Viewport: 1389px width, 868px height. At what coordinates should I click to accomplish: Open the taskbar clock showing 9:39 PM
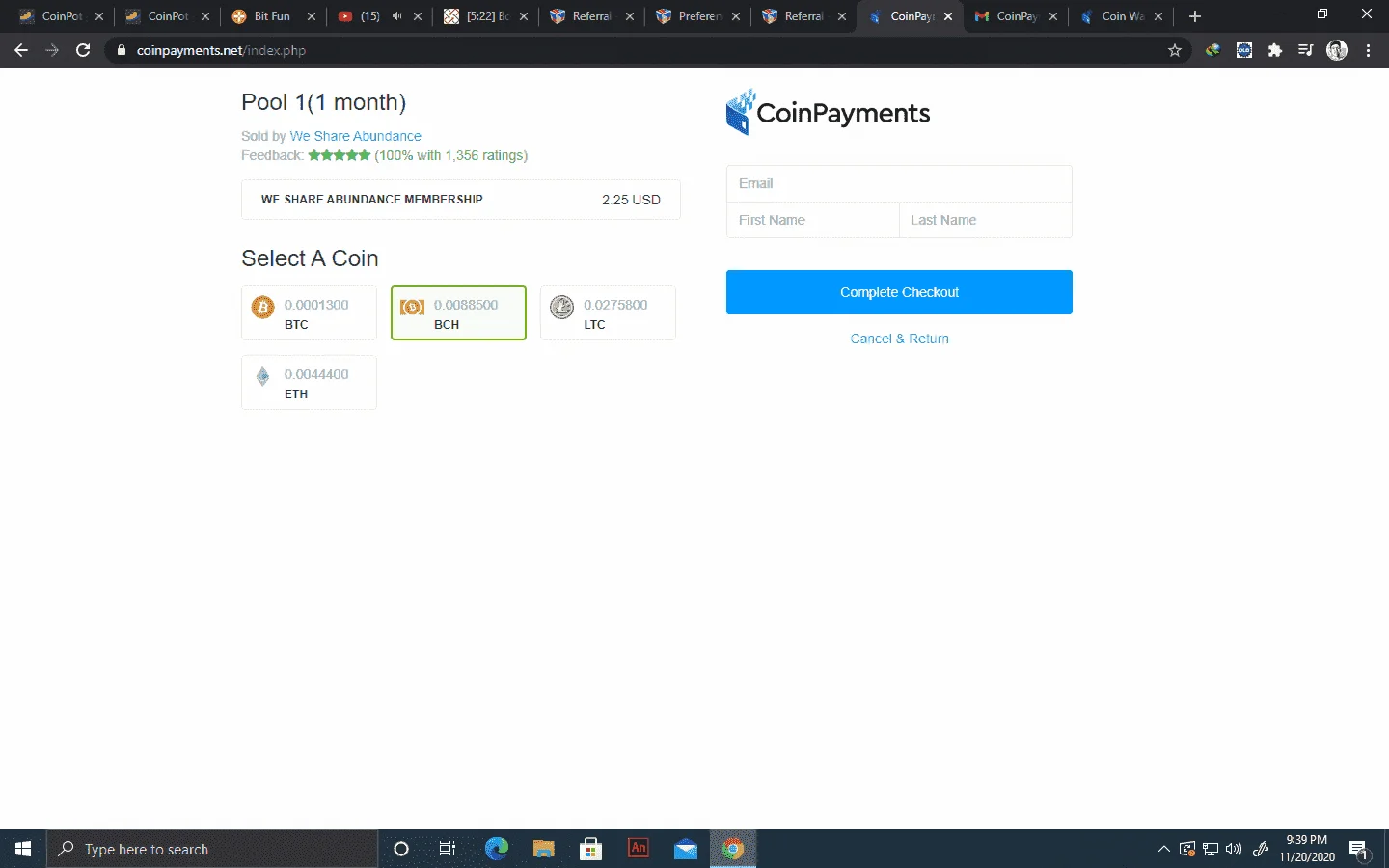click(1307, 849)
